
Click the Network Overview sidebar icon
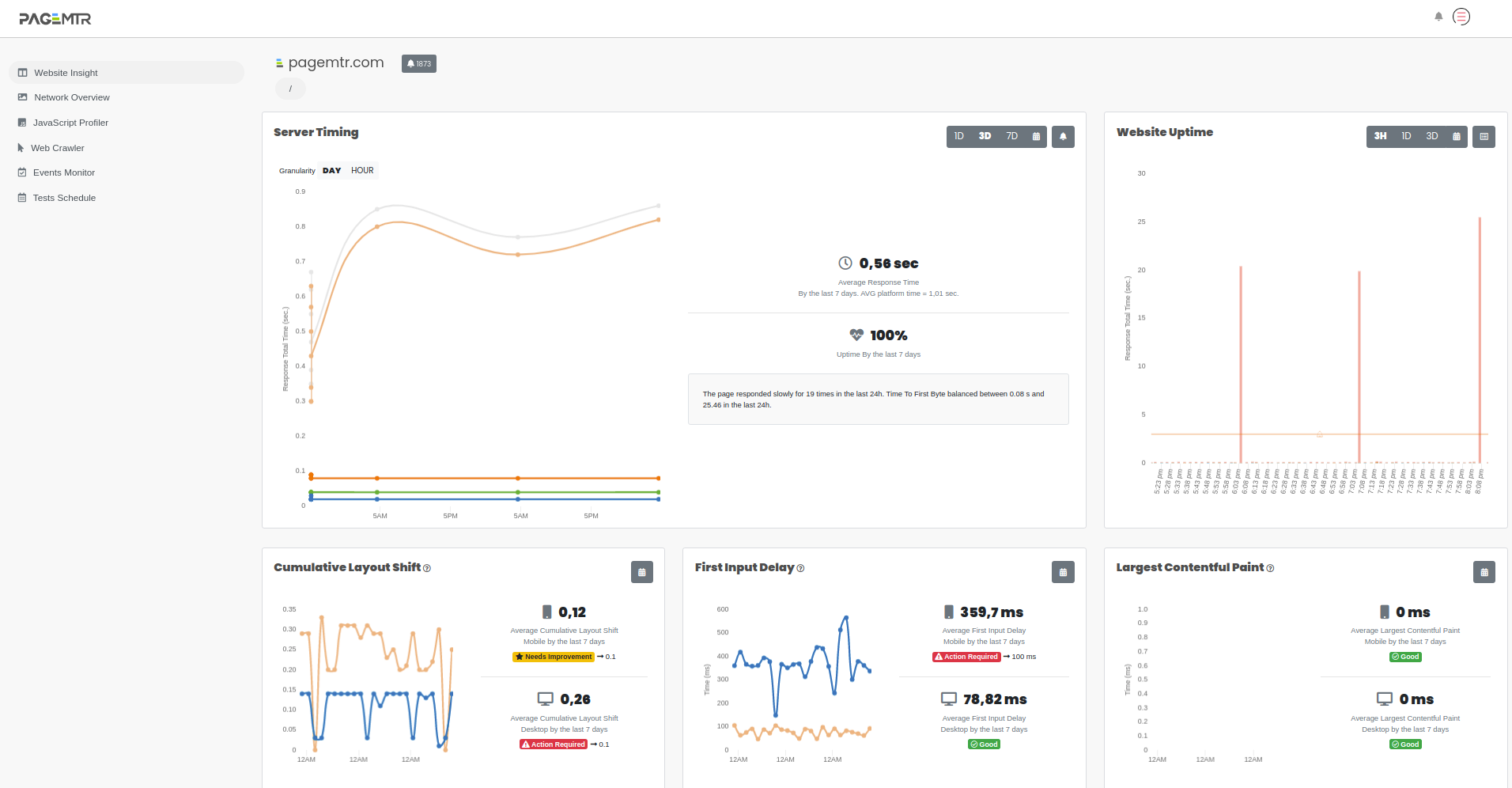tap(23, 97)
